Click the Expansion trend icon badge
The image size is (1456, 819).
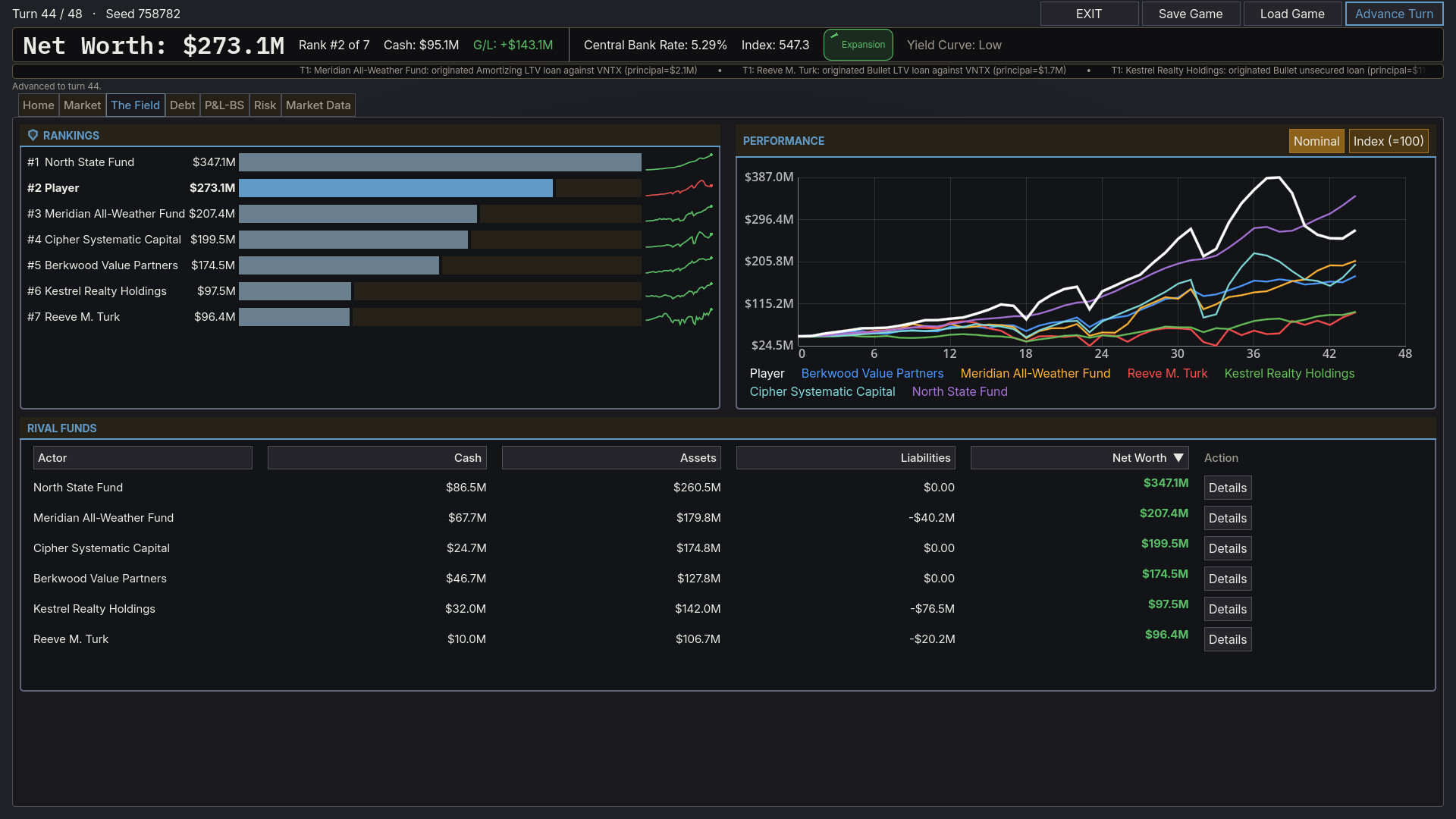pyautogui.click(x=858, y=45)
